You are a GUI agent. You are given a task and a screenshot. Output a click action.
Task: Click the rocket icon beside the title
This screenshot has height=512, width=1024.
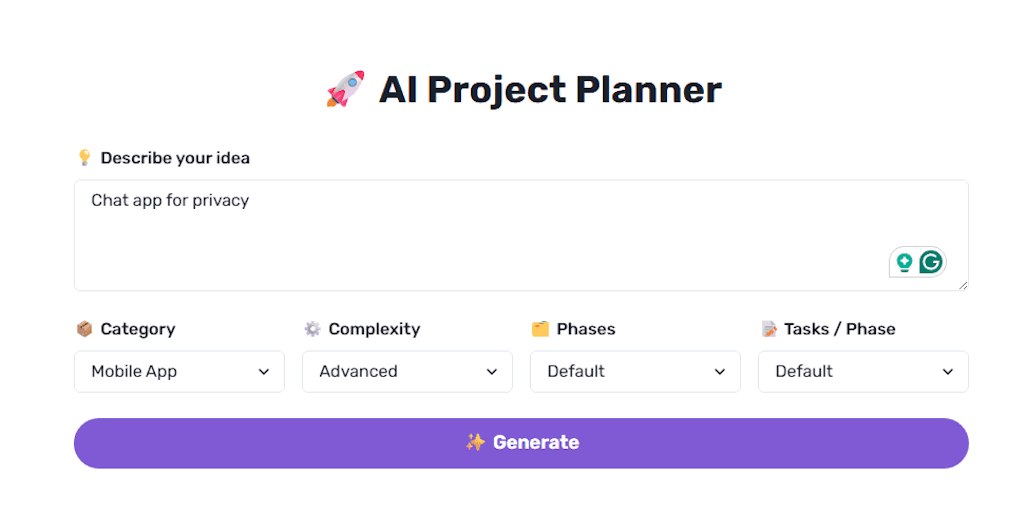(345, 90)
